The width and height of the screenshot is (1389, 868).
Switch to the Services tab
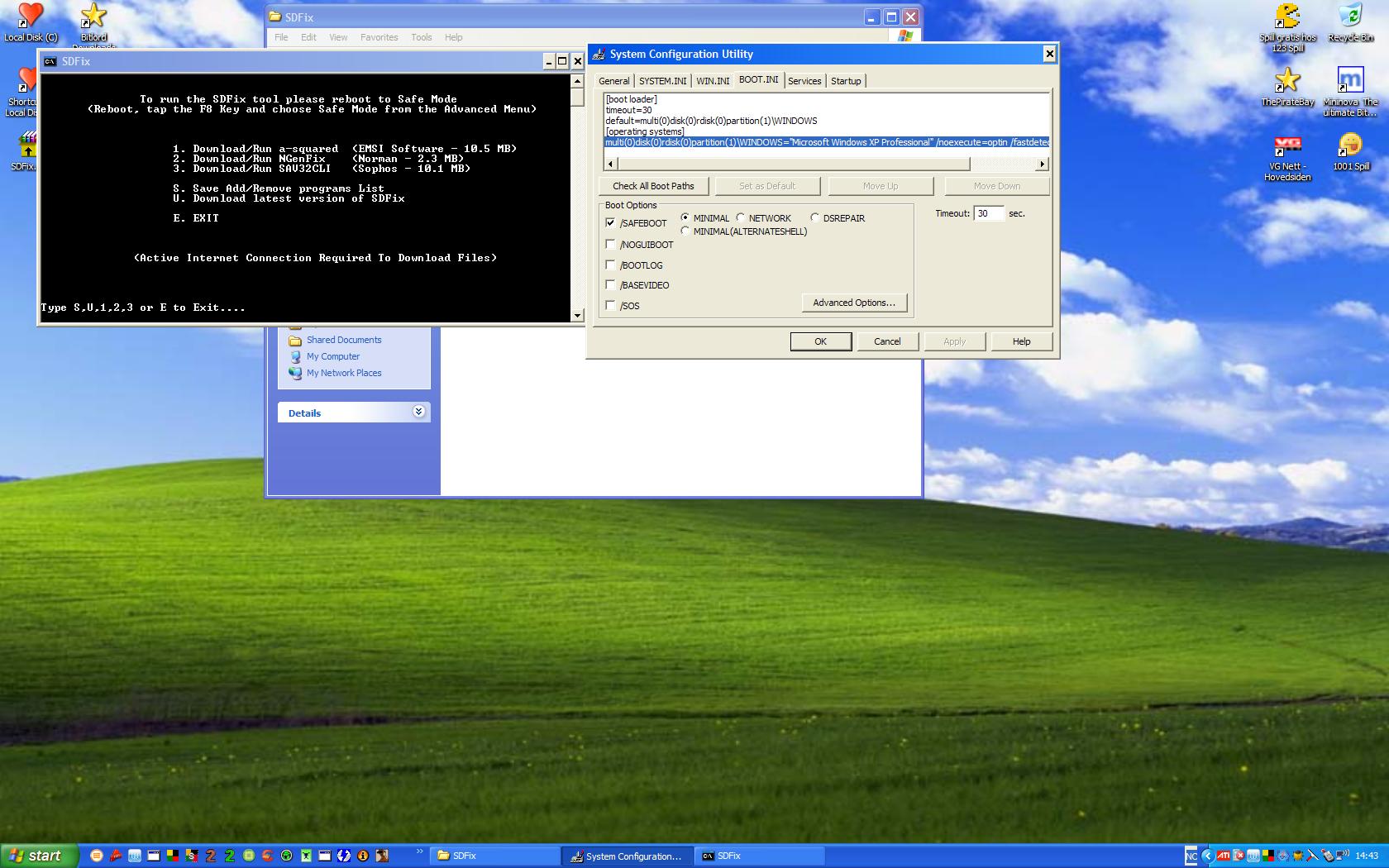pyautogui.click(x=804, y=81)
